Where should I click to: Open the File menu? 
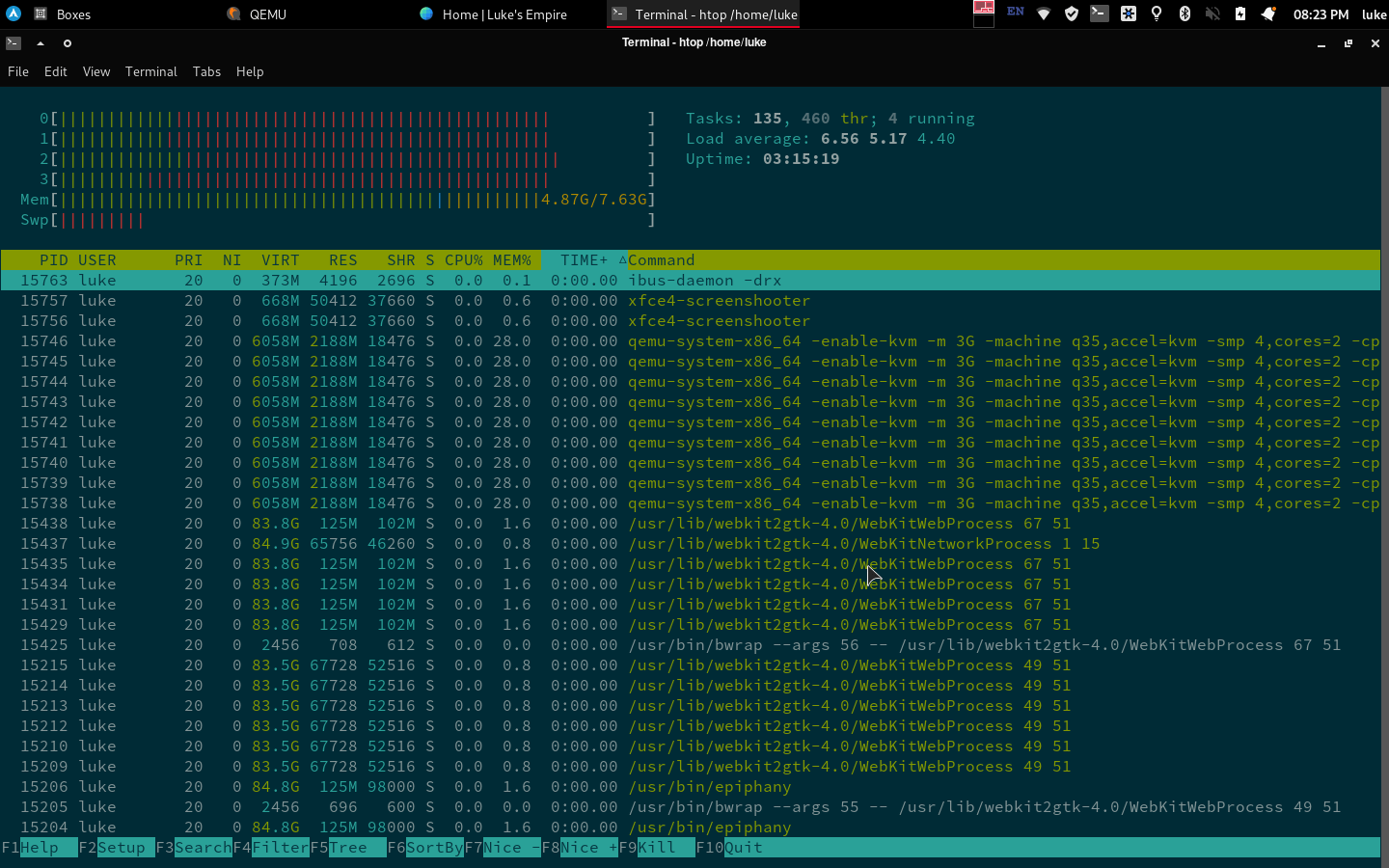[18, 71]
